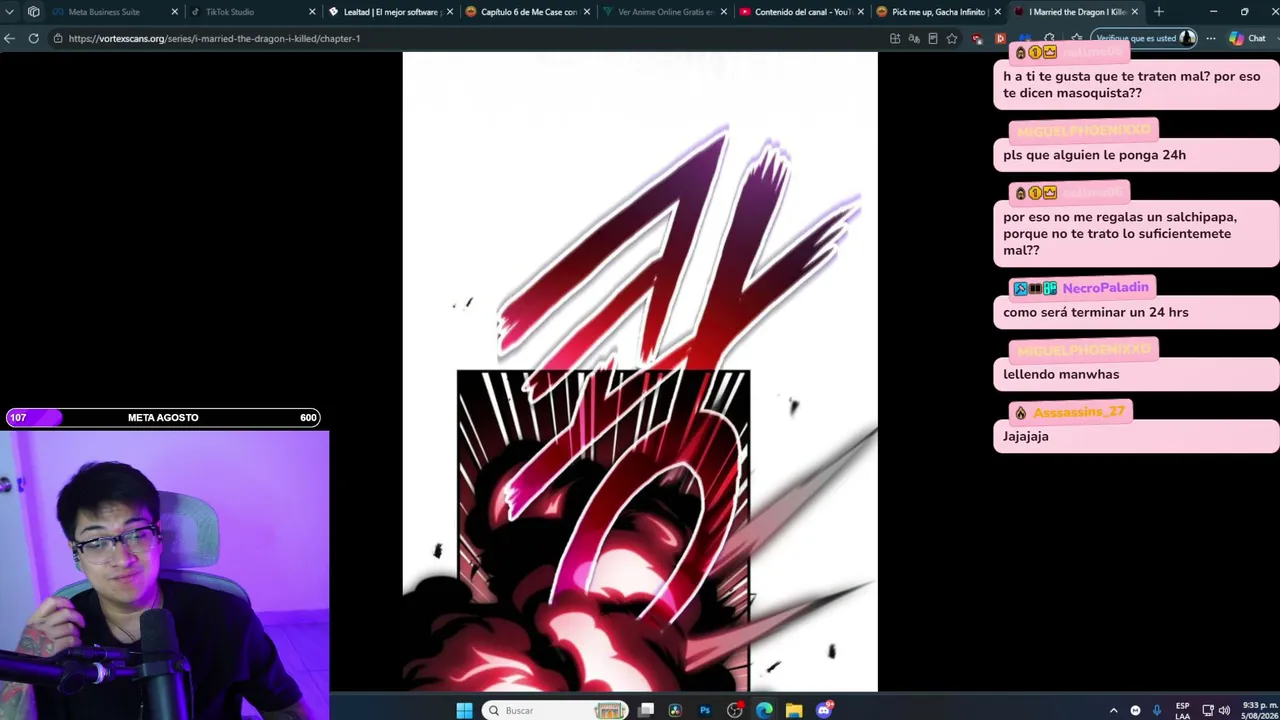
Task: Switch to the Capítulo 6 de Me Case tab
Action: tap(528, 12)
